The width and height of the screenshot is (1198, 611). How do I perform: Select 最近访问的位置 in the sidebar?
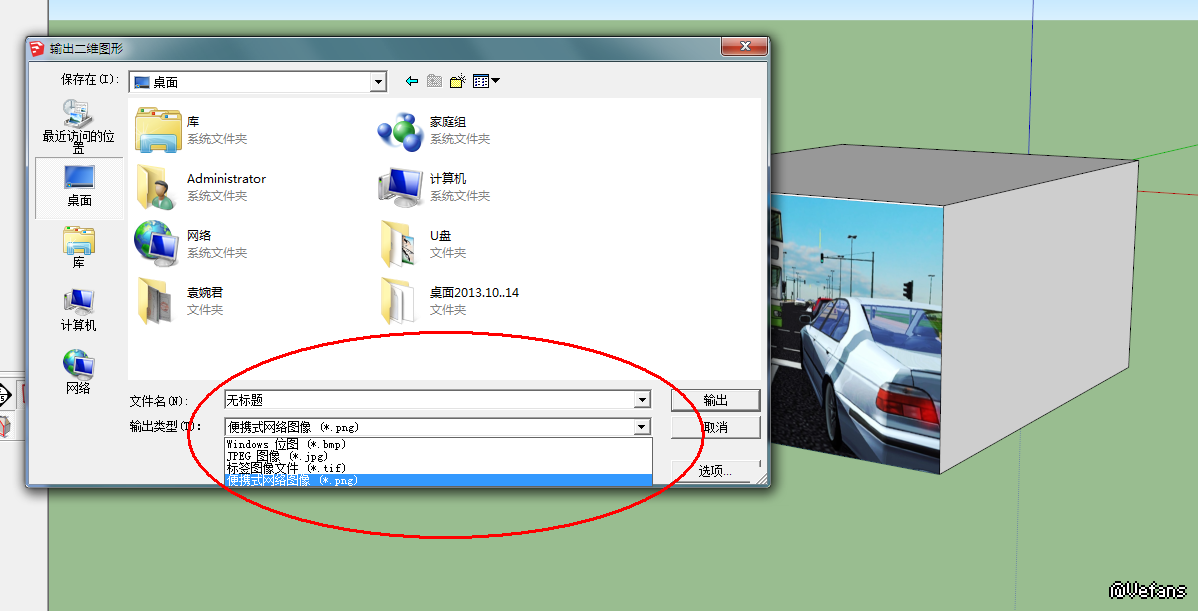click(x=79, y=126)
